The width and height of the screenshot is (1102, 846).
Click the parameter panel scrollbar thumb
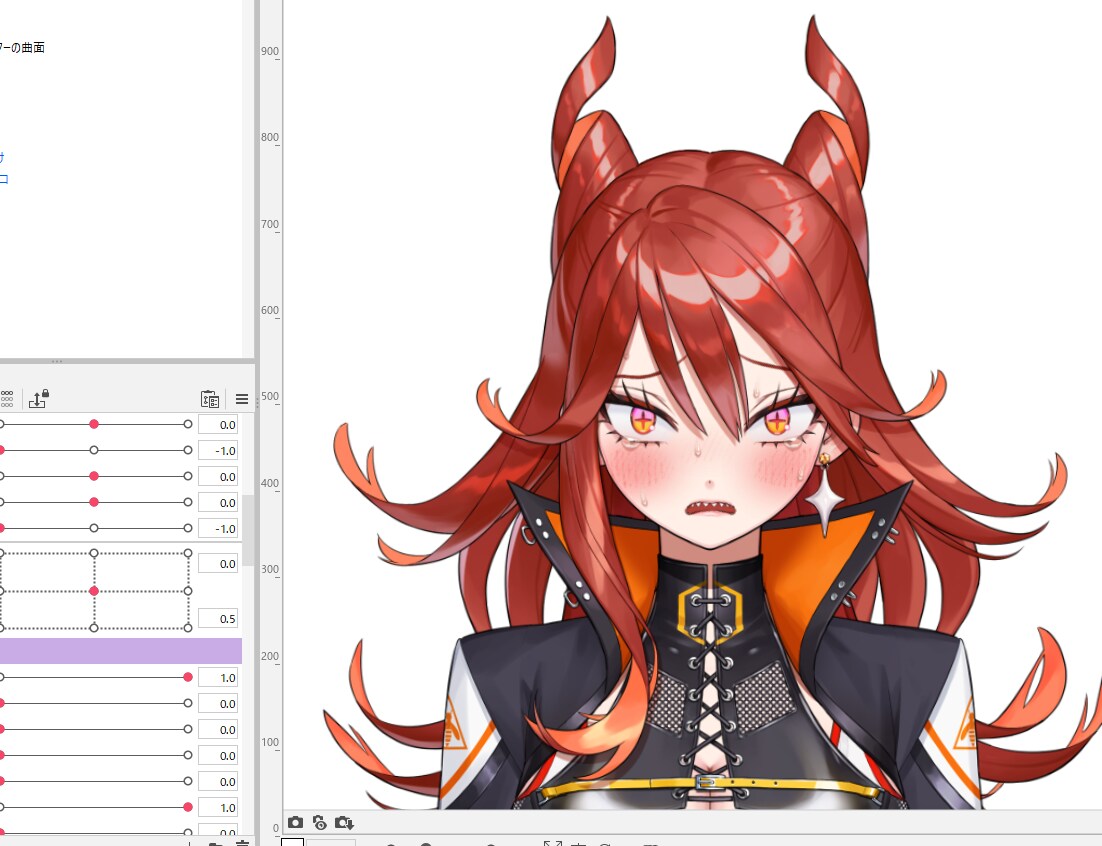click(x=248, y=530)
